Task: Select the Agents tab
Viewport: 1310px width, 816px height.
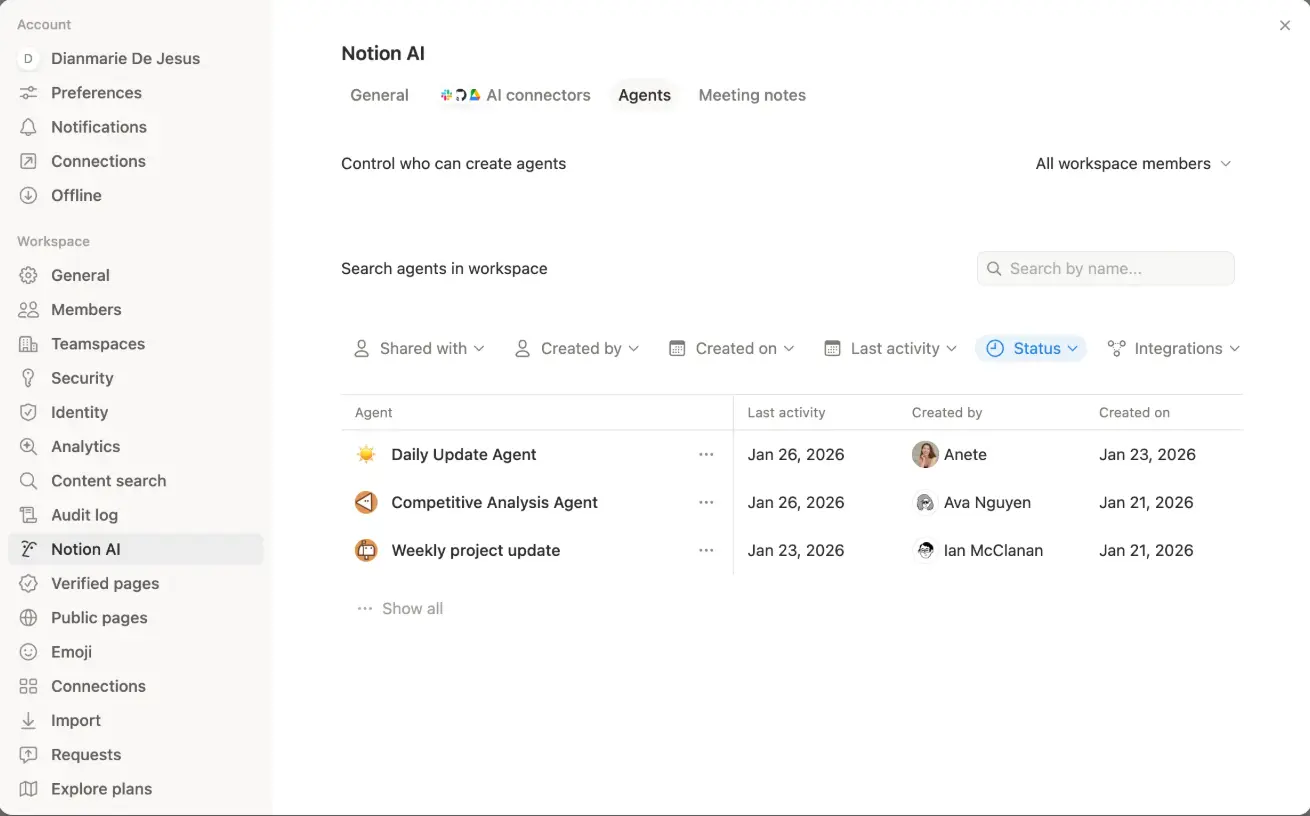Action: pos(644,95)
